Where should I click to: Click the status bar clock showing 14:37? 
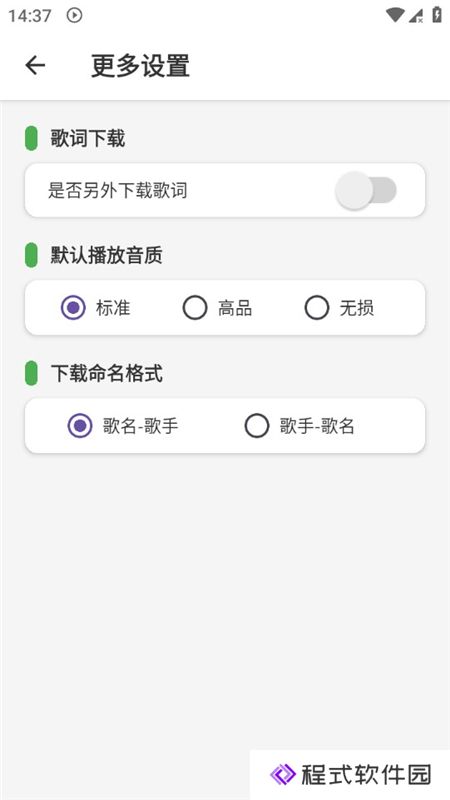(30, 16)
